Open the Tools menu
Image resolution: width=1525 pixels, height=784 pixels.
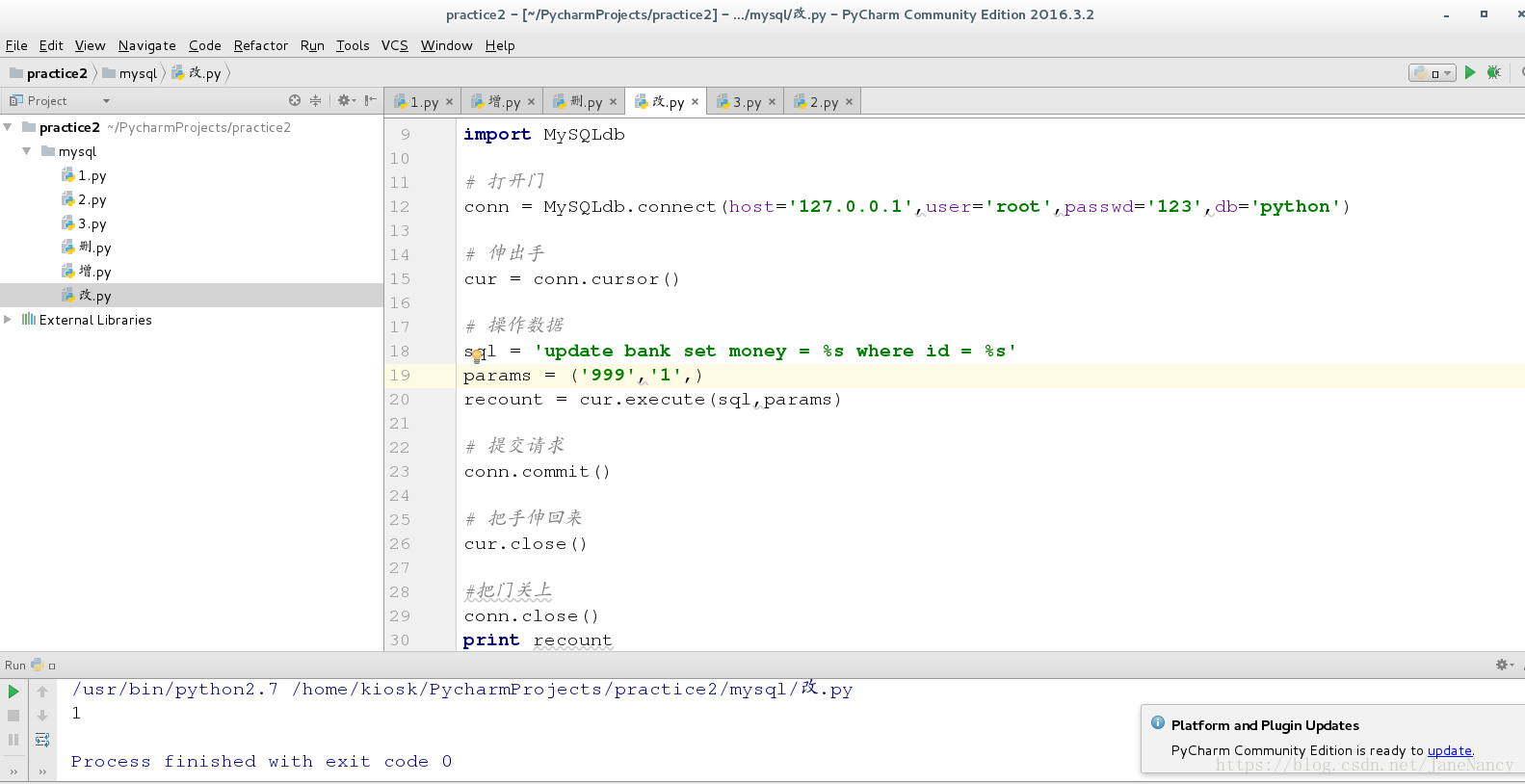(353, 45)
